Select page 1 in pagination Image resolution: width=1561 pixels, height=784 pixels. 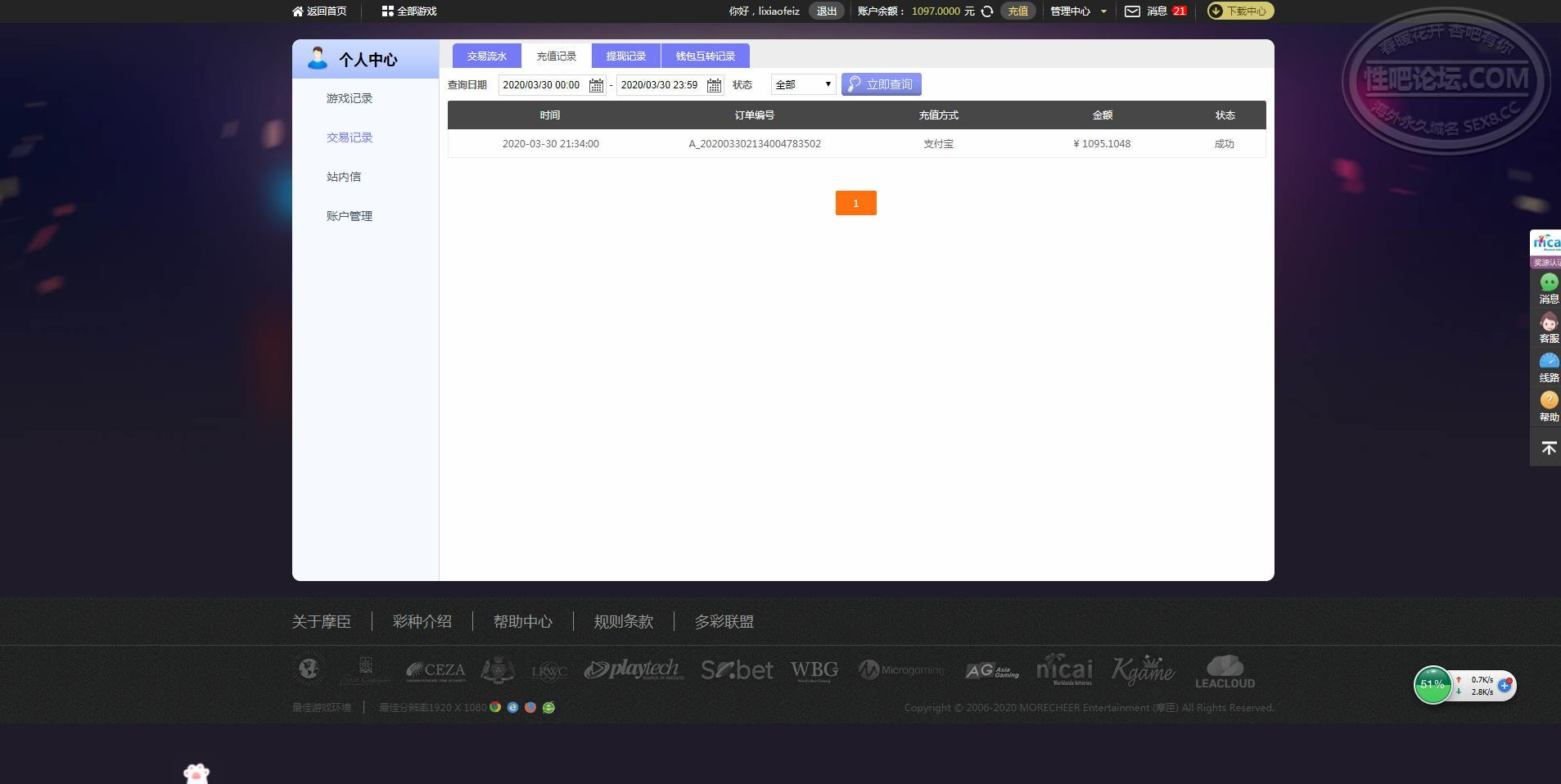[855, 202]
